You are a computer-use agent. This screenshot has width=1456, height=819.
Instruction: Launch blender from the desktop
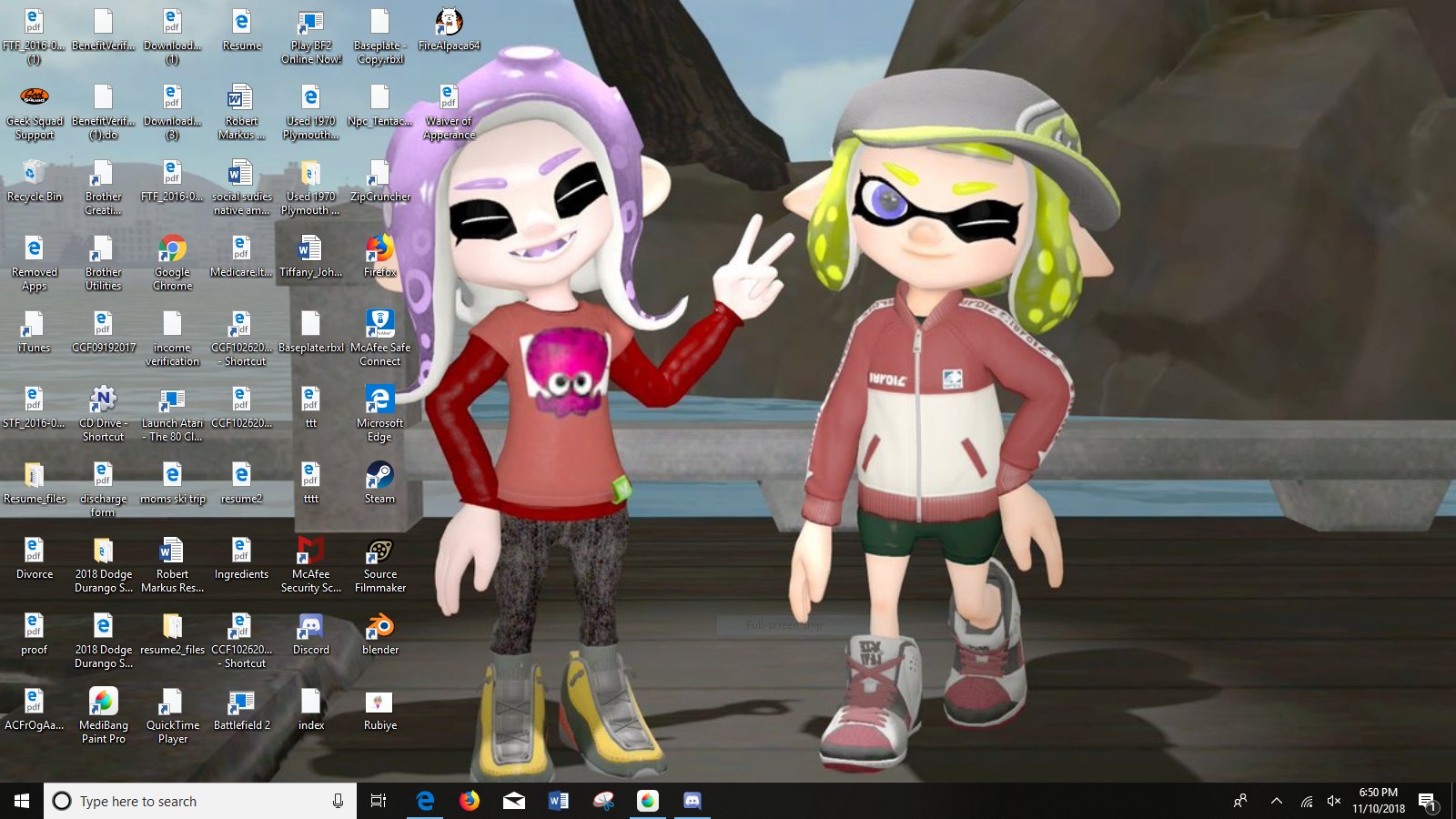click(379, 633)
